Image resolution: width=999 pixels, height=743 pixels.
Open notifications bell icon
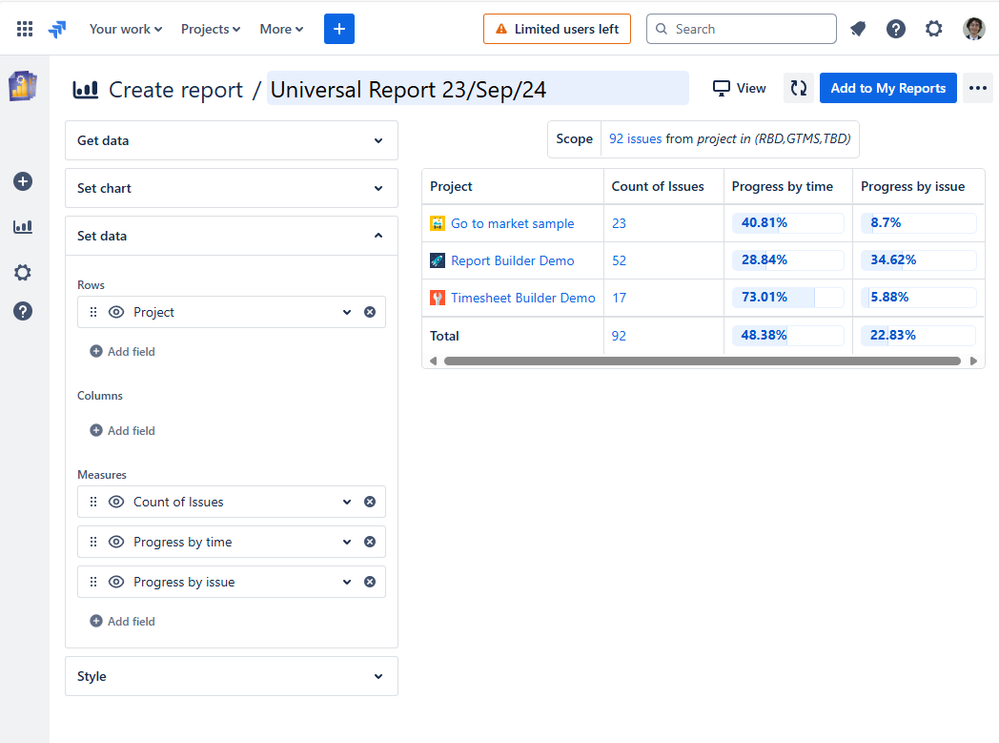pos(858,29)
